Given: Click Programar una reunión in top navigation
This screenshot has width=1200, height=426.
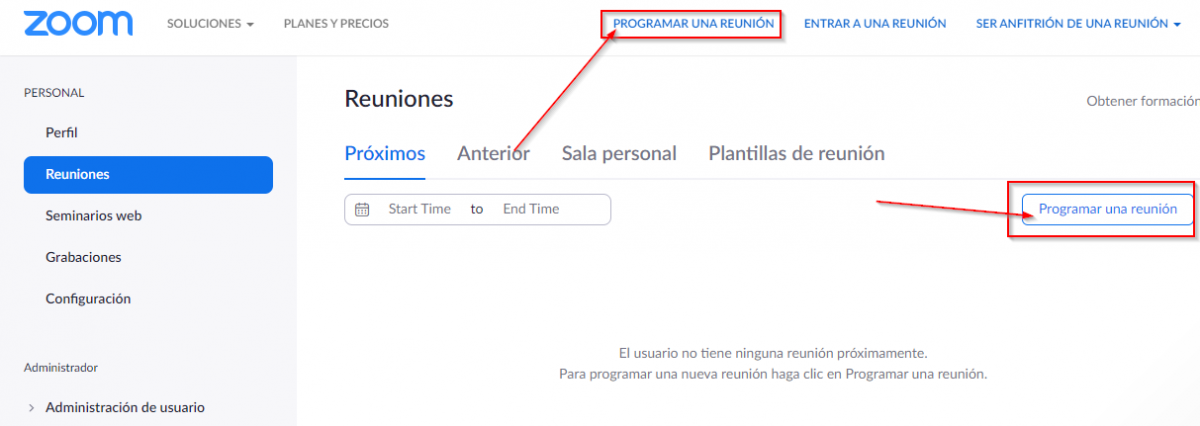Looking at the screenshot, I should pyautogui.click(x=693, y=23).
